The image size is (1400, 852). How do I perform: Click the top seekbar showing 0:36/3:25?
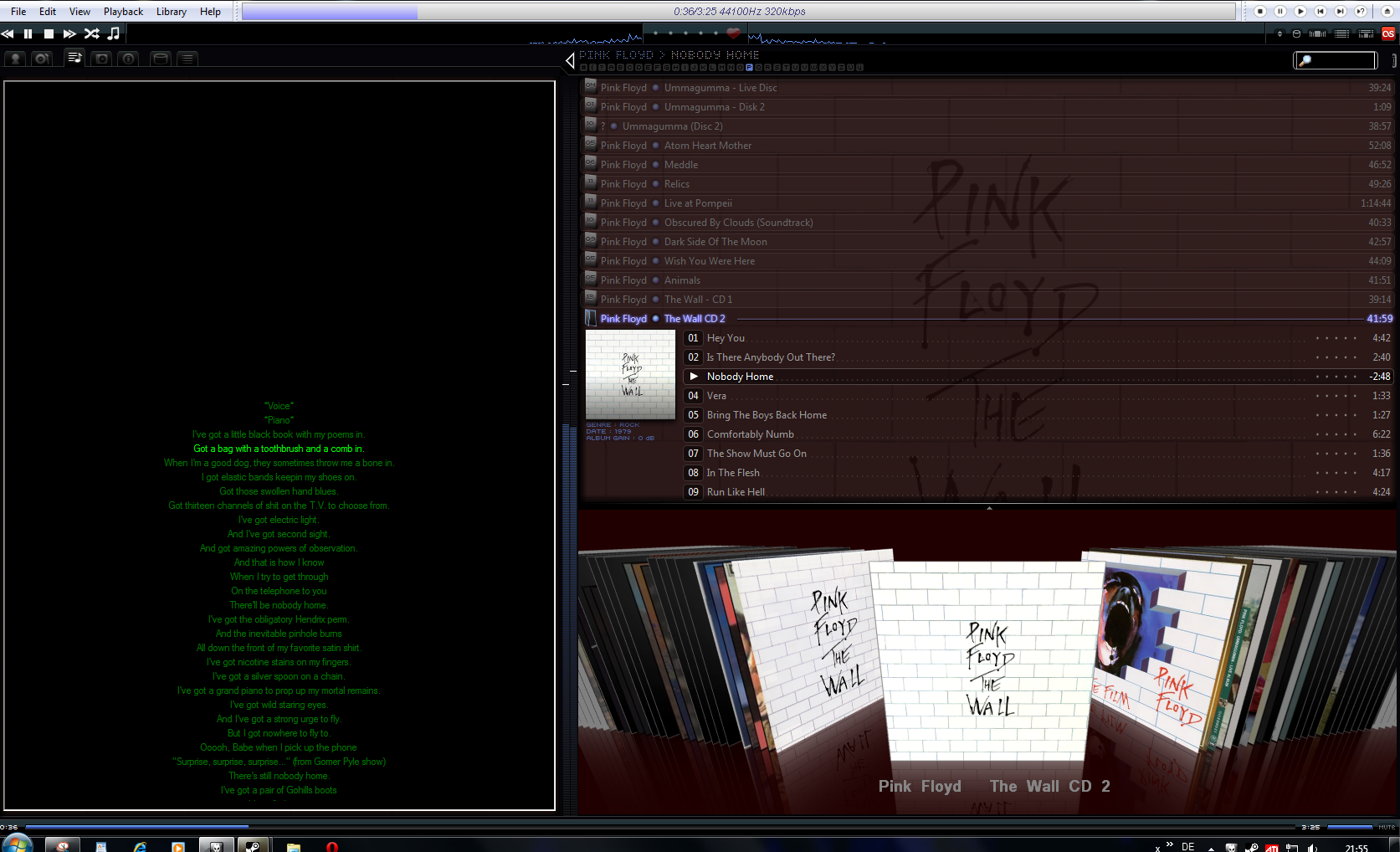point(738,11)
